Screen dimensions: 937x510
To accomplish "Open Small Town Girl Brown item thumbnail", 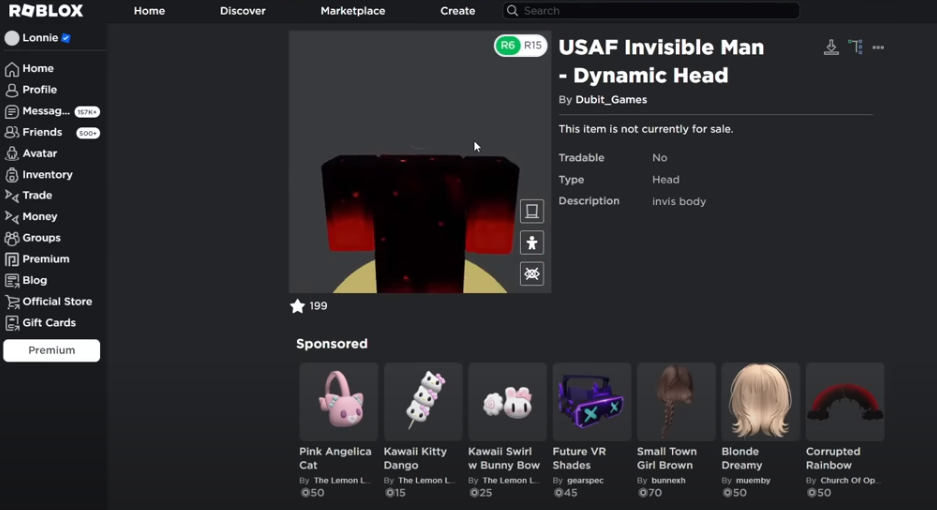I will [x=676, y=402].
